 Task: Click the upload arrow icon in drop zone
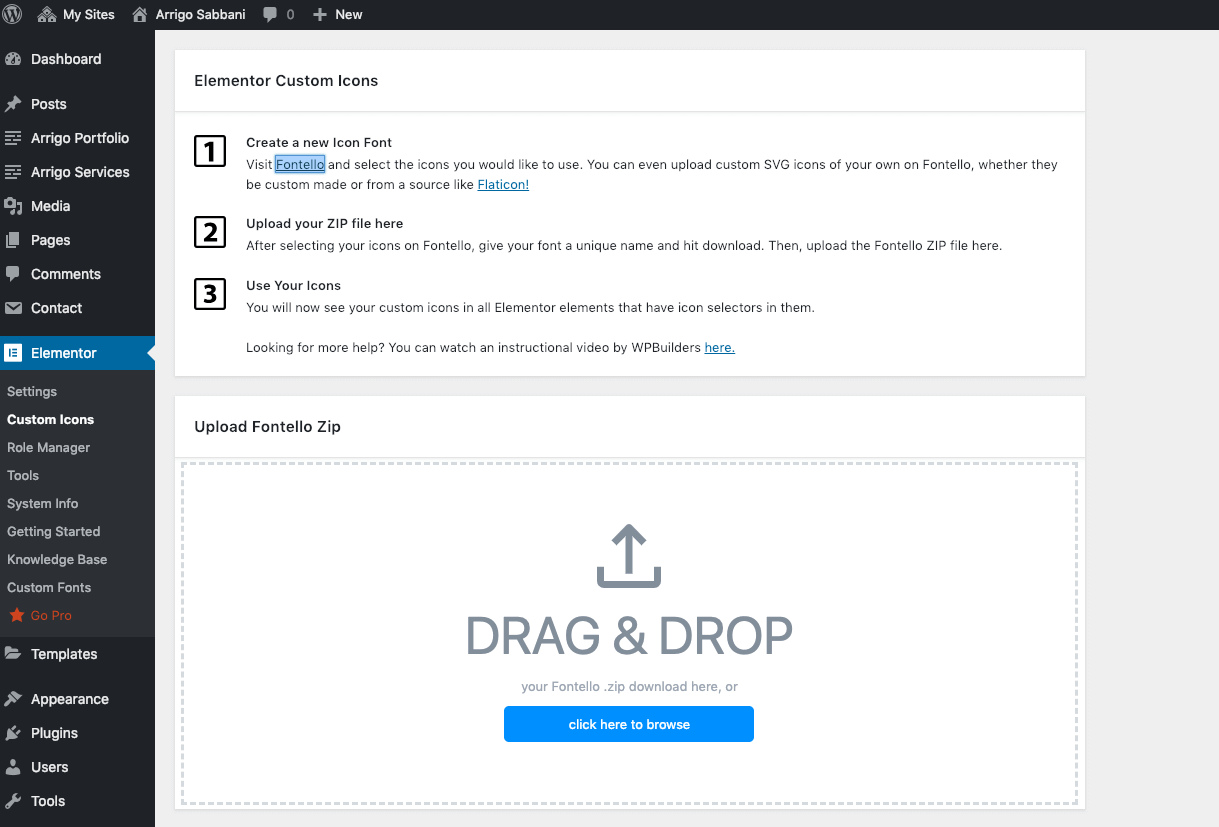629,558
